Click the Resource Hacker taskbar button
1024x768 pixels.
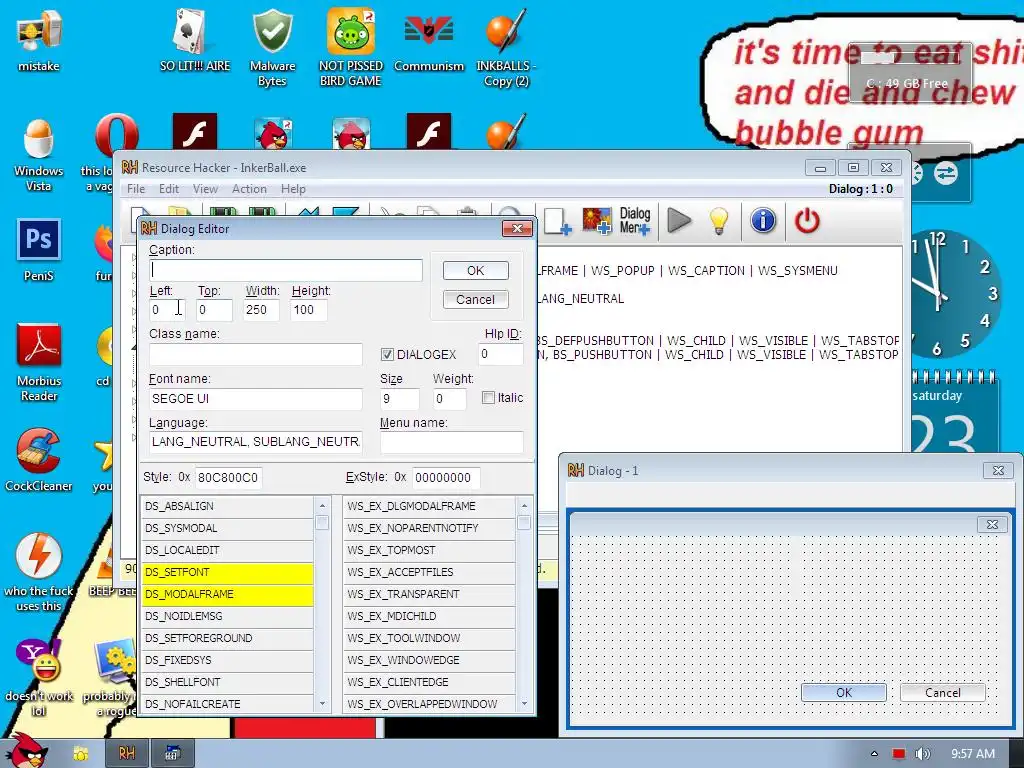click(127, 753)
